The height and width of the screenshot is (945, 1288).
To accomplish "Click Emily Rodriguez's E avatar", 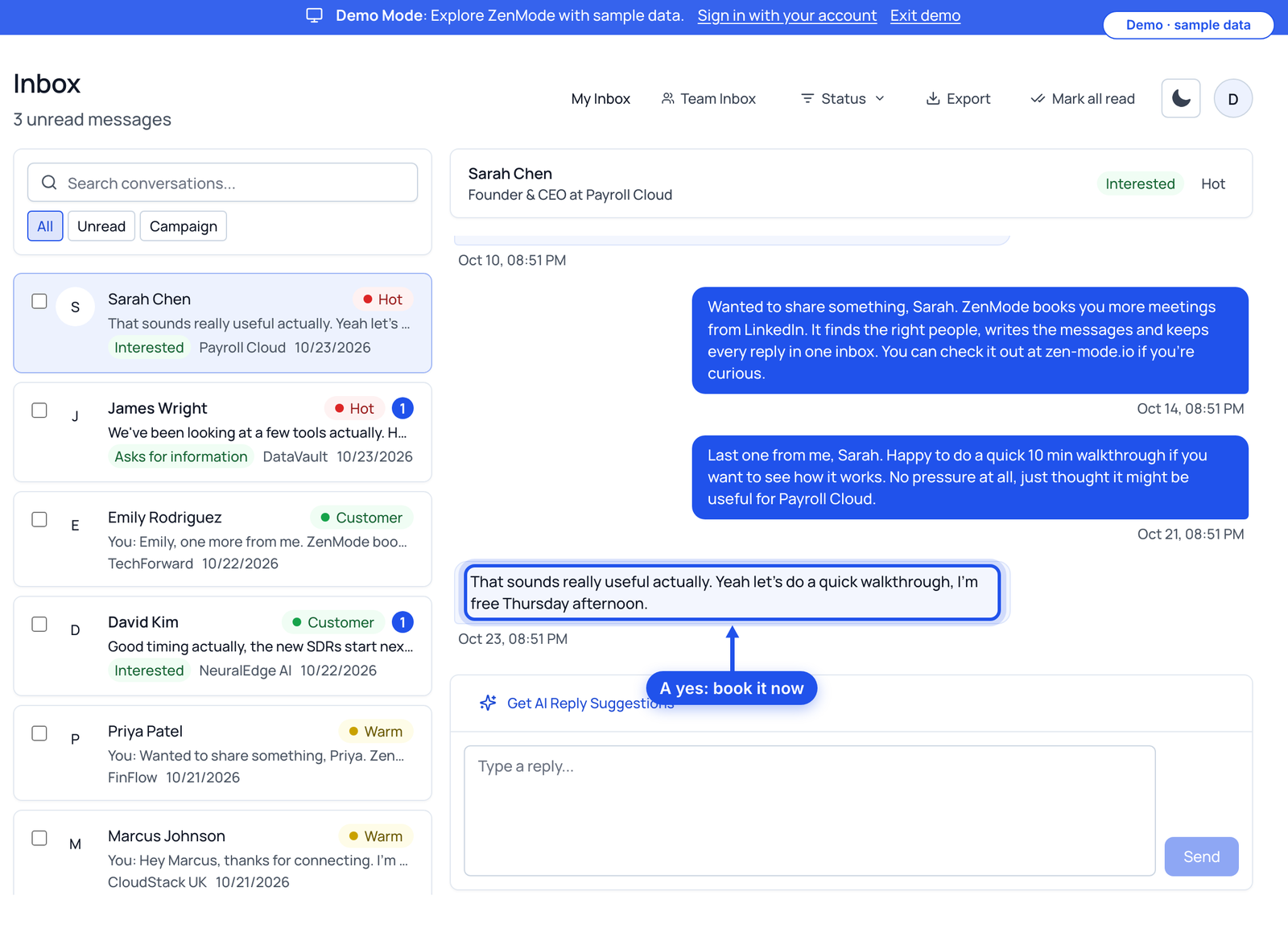I will (x=75, y=525).
